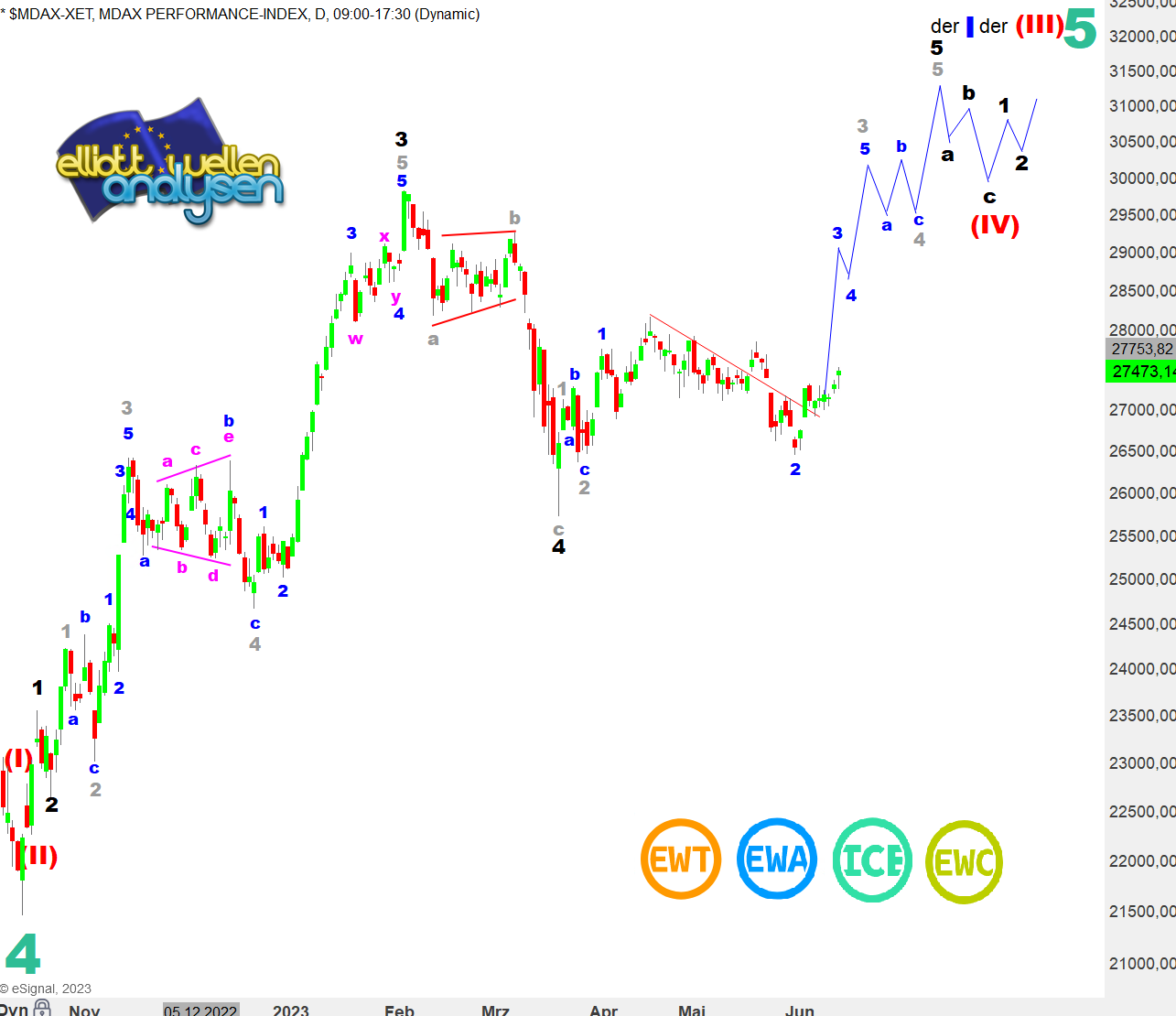Click the 2023 year label on time axis
1176x1016 pixels.
290,1011
